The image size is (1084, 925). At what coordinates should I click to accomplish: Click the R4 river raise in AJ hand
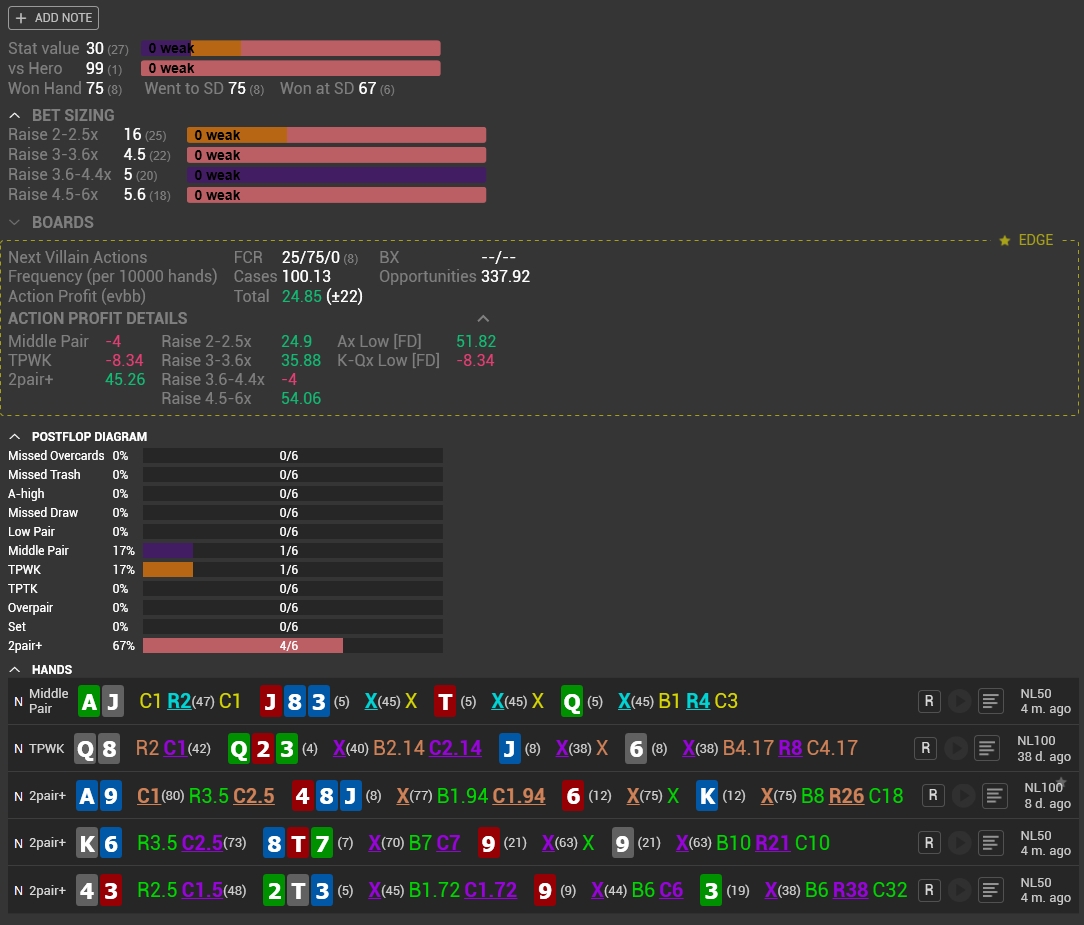[698, 701]
